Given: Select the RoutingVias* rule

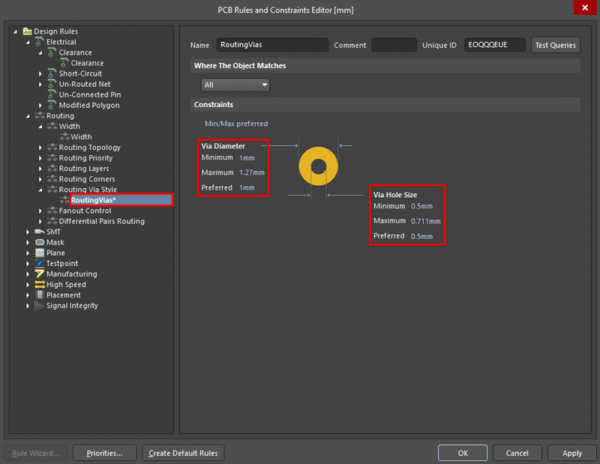Looking at the screenshot, I should (121, 200).
